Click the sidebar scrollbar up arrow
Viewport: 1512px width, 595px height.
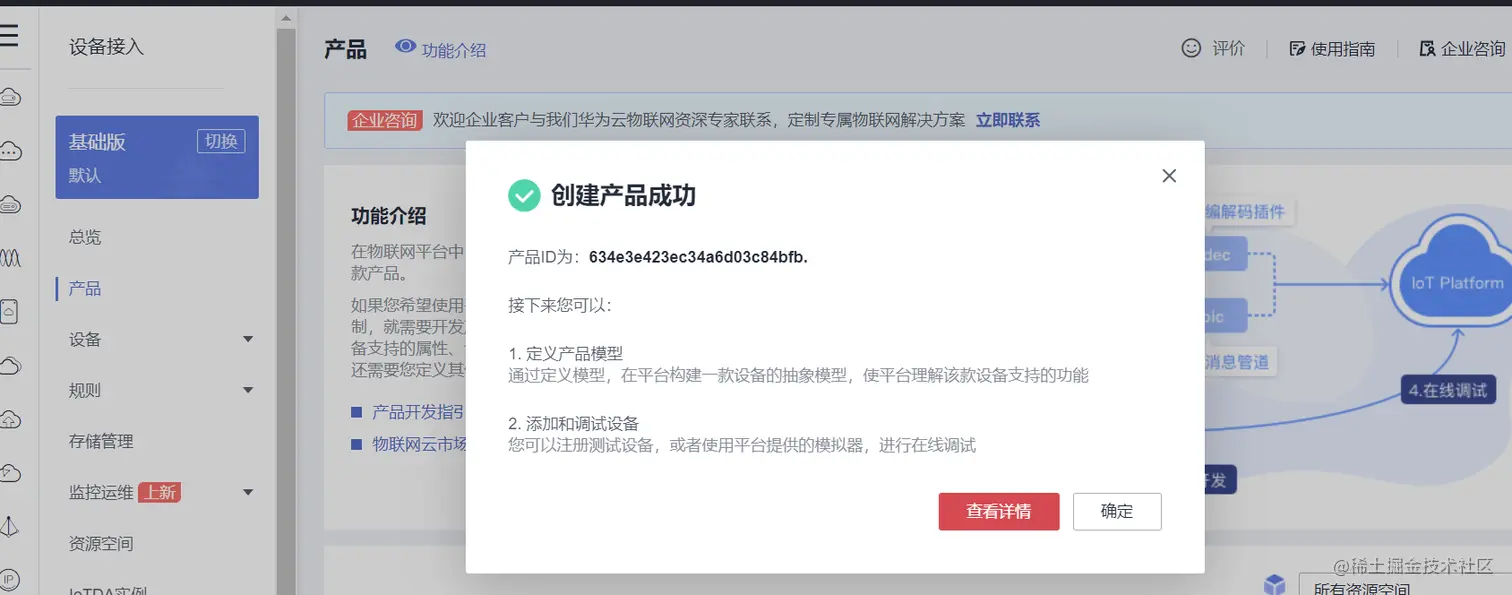tap(286, 18)
